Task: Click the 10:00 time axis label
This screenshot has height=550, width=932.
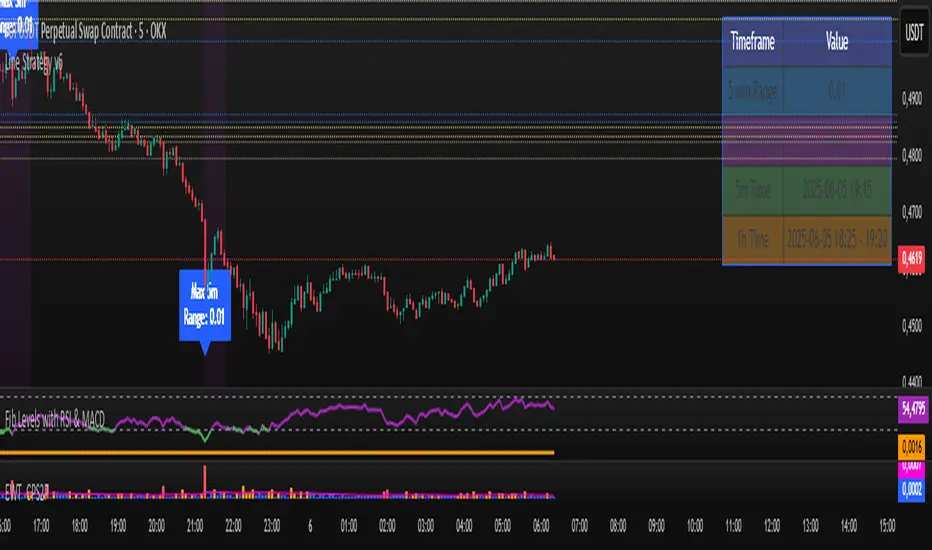Action: click(695, 526)
